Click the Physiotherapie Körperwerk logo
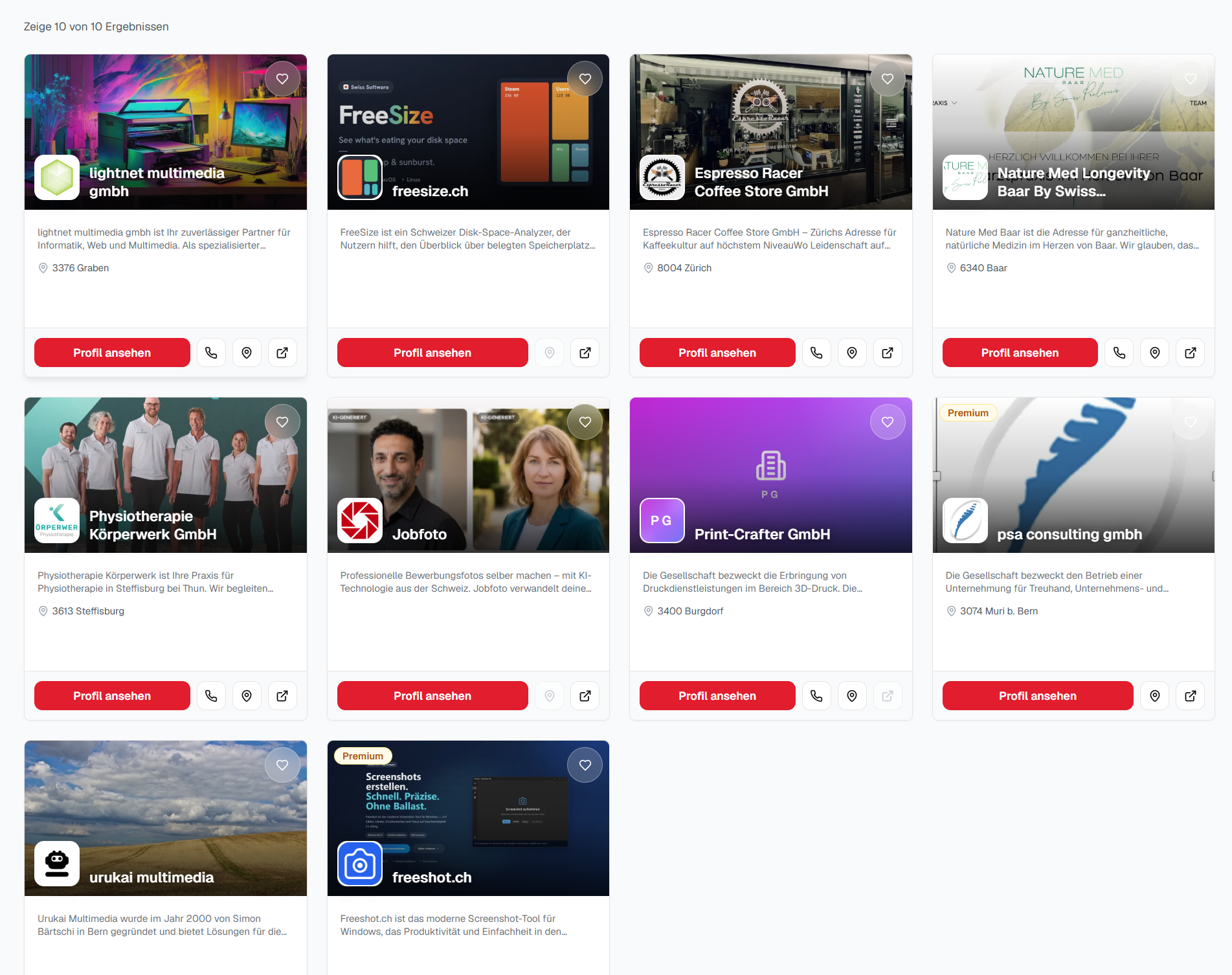 point(57,521)
